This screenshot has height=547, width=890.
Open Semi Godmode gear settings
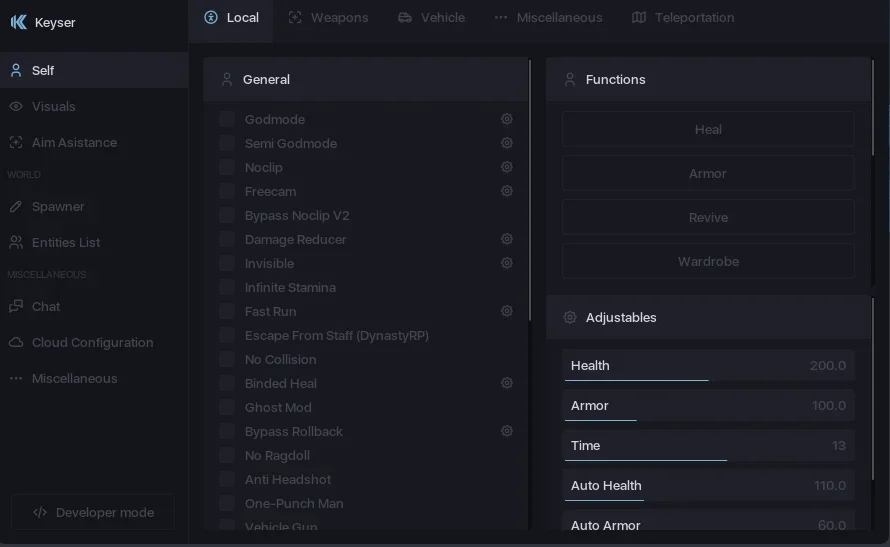507,143
